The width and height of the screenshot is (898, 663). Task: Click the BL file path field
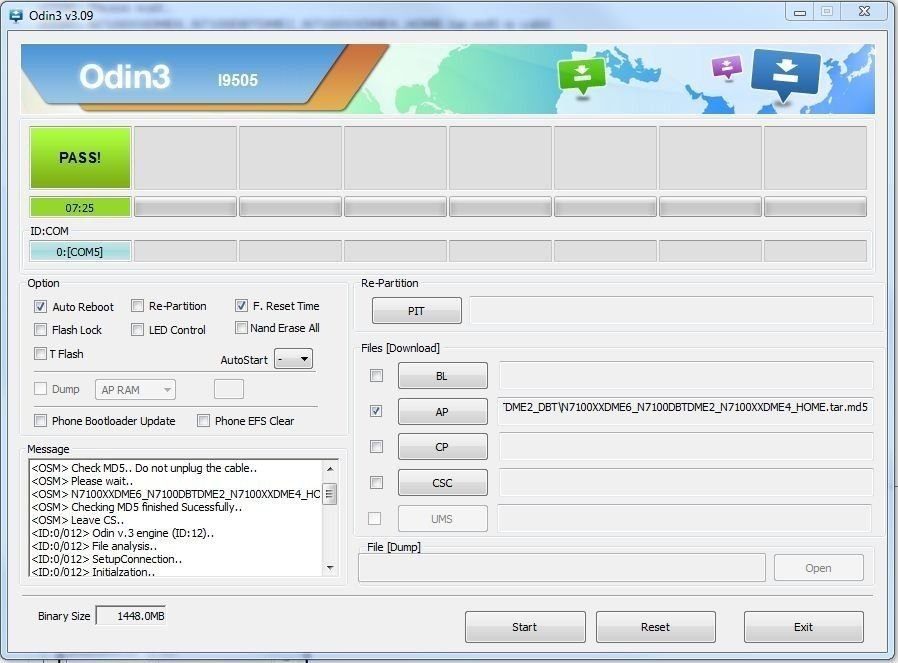click(x=686, y=375)
